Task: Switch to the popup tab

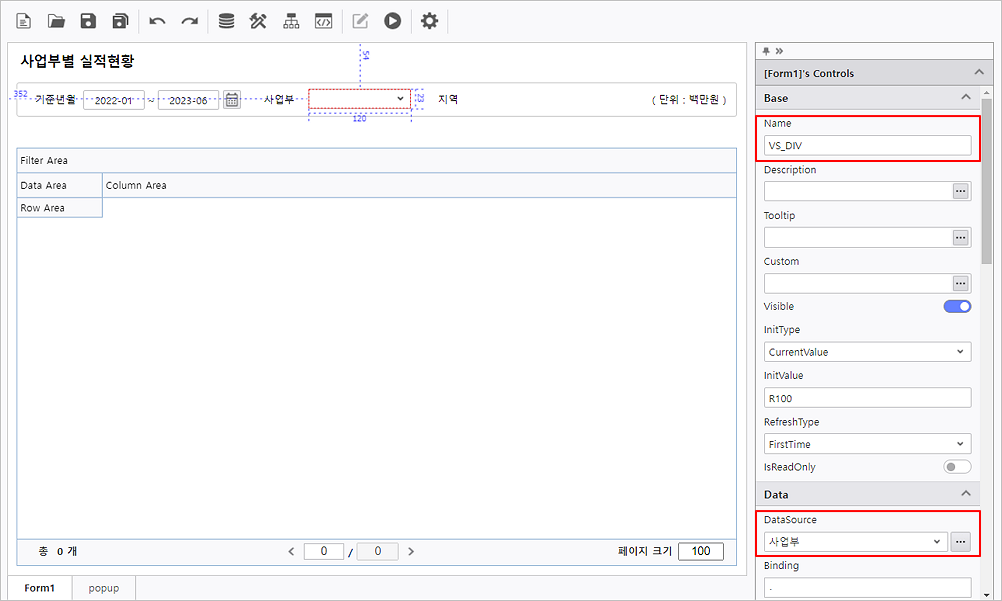Action: pyautogui.click(x=103, y=588)
